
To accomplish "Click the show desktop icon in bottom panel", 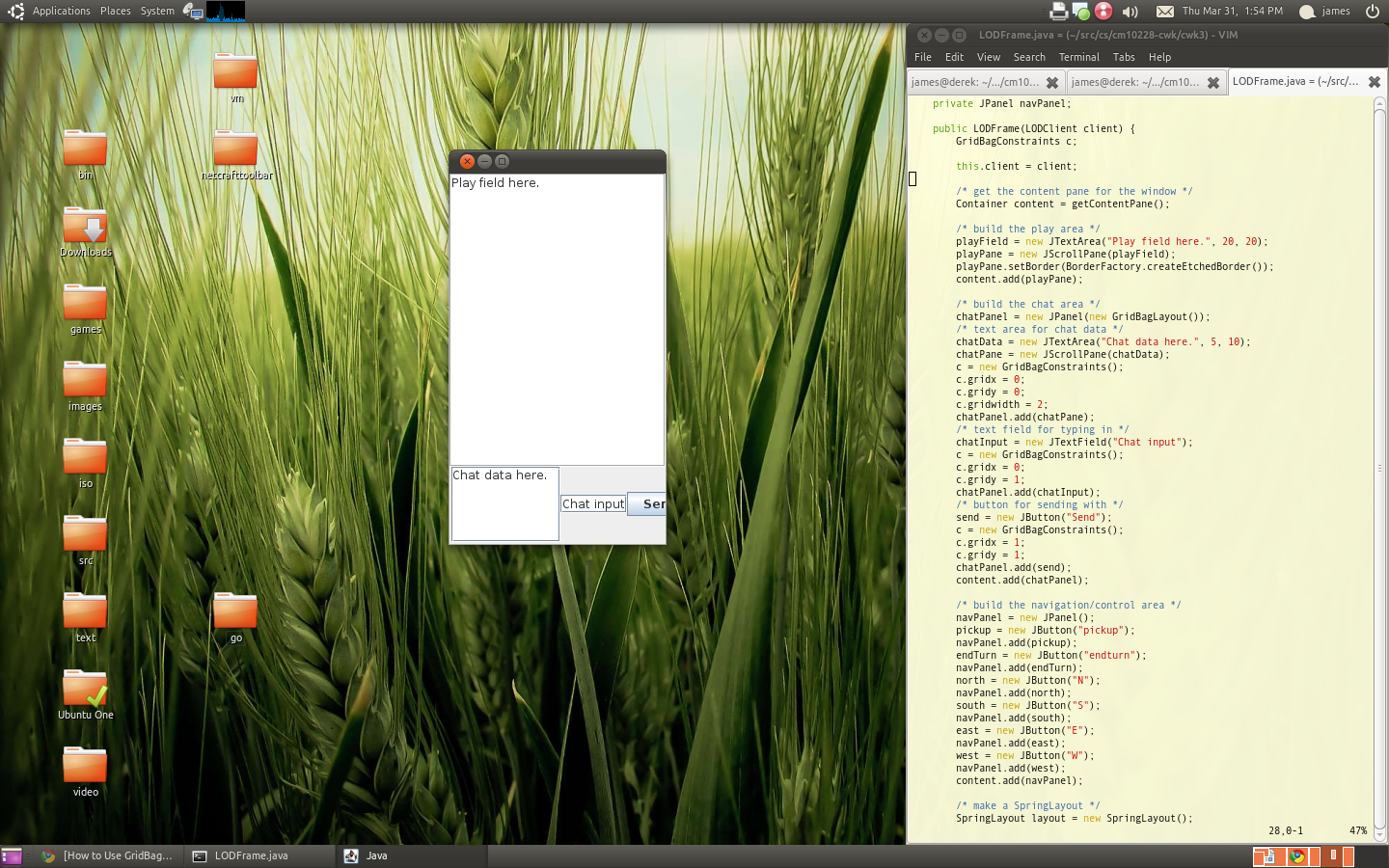I will pyautogui.click(x=12, y=855).
